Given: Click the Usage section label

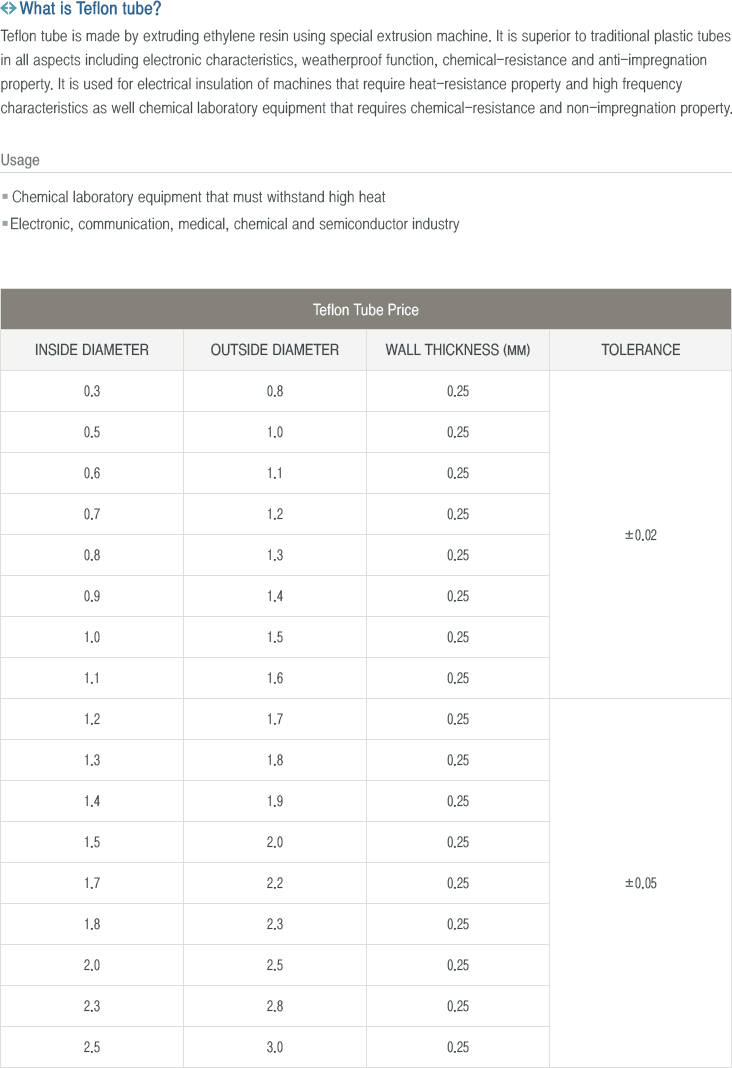Looking at the screenshot, I should pyautogui.click(x=20, y=160).
